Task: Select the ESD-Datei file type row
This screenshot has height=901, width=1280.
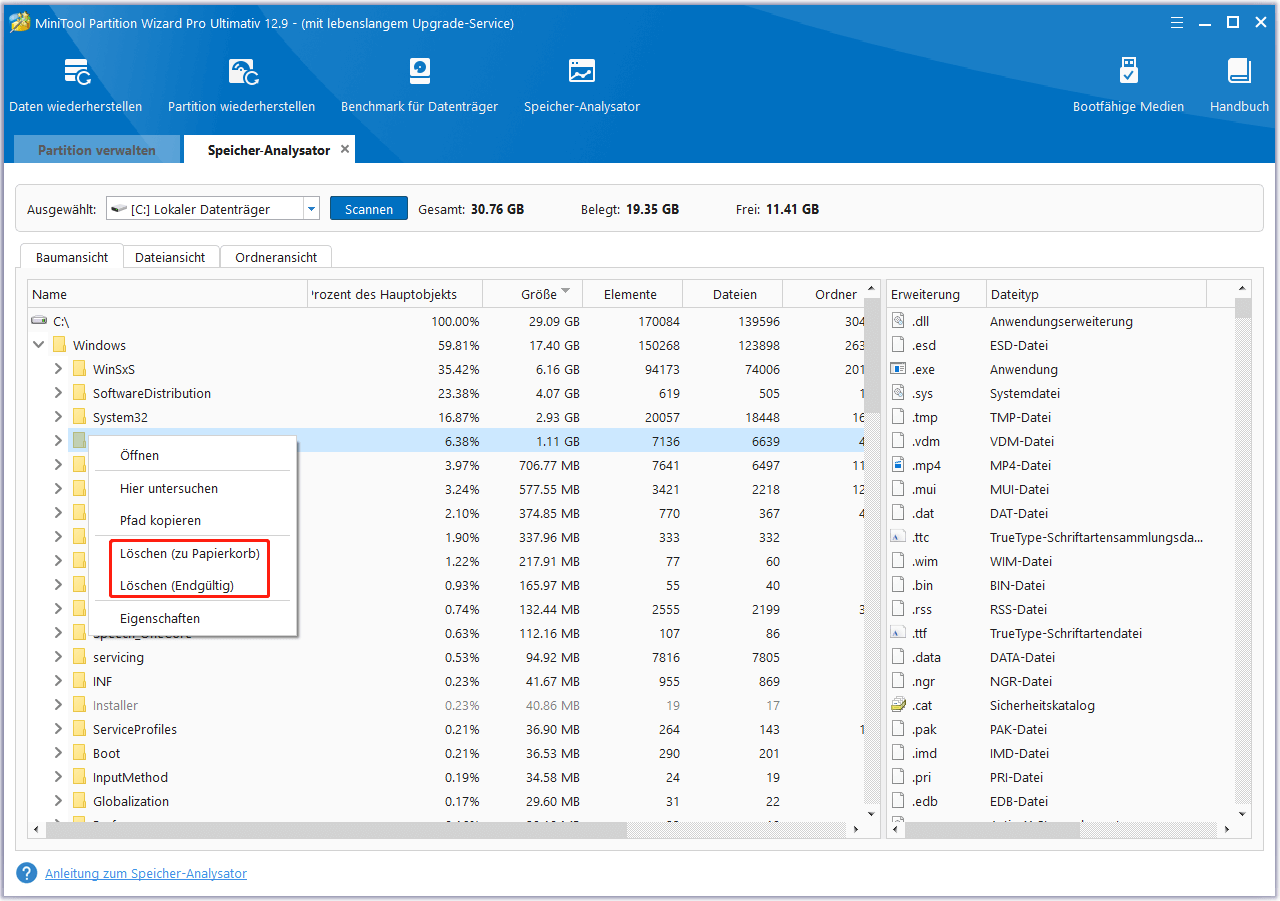Action: click(x=1061, y=345)
